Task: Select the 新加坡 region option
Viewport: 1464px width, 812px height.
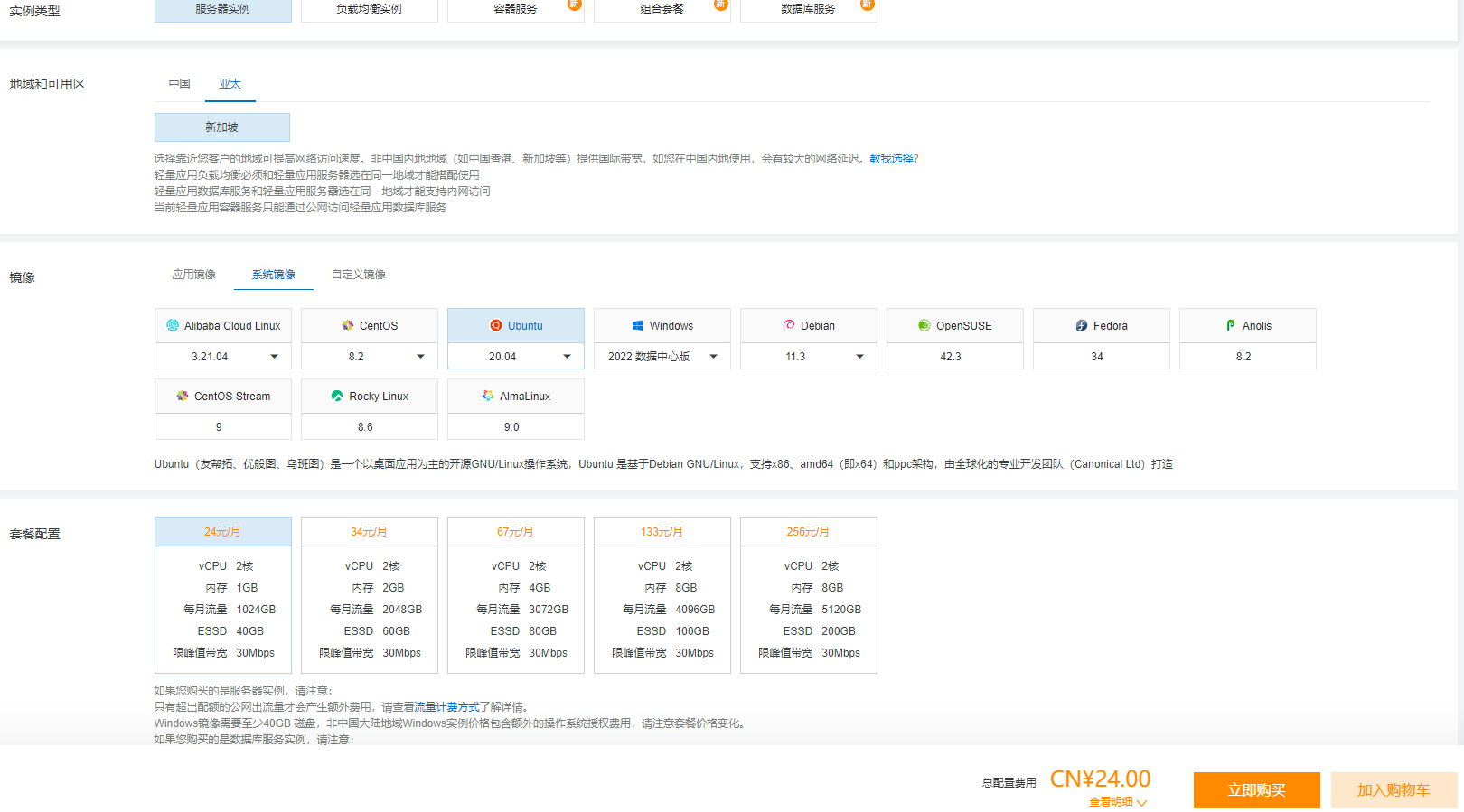Action: click(x=222, y=127)
